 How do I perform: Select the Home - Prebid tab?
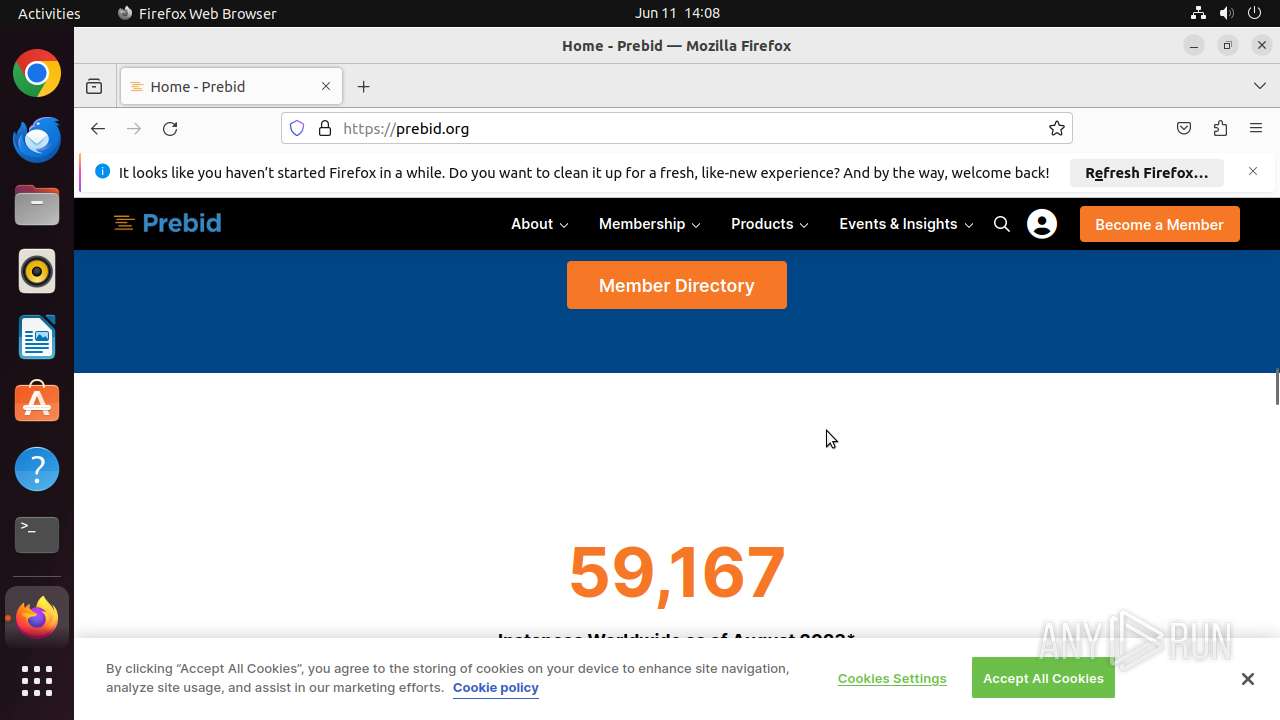(231, 87)
